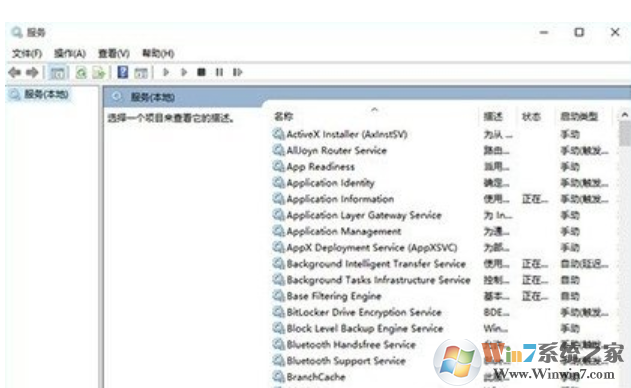
Task: Click the gear icon beside App Readiness
Action: coord(278,167)
